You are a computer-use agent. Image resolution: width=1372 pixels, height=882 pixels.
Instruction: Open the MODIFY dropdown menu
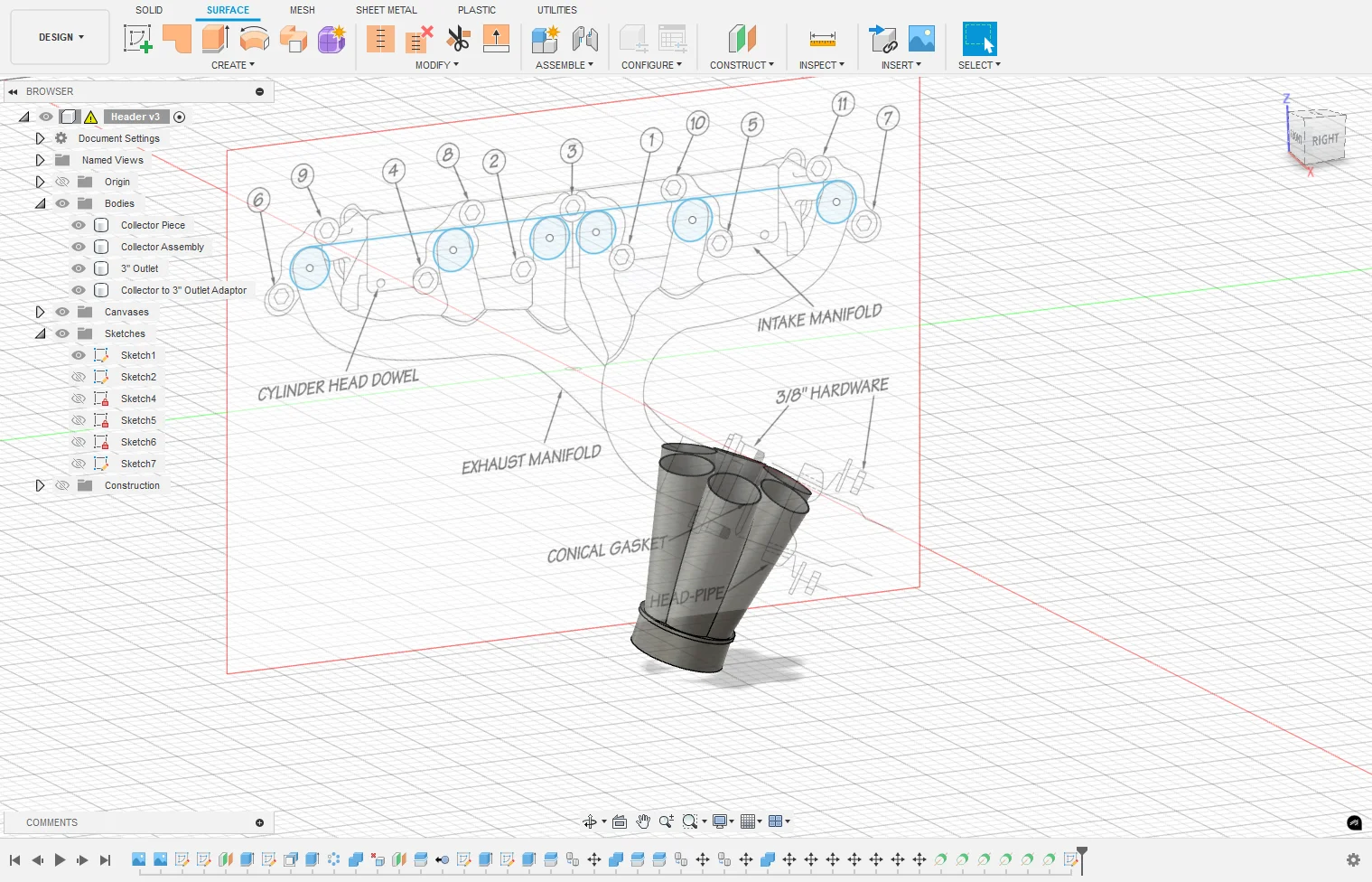(437, 65)
